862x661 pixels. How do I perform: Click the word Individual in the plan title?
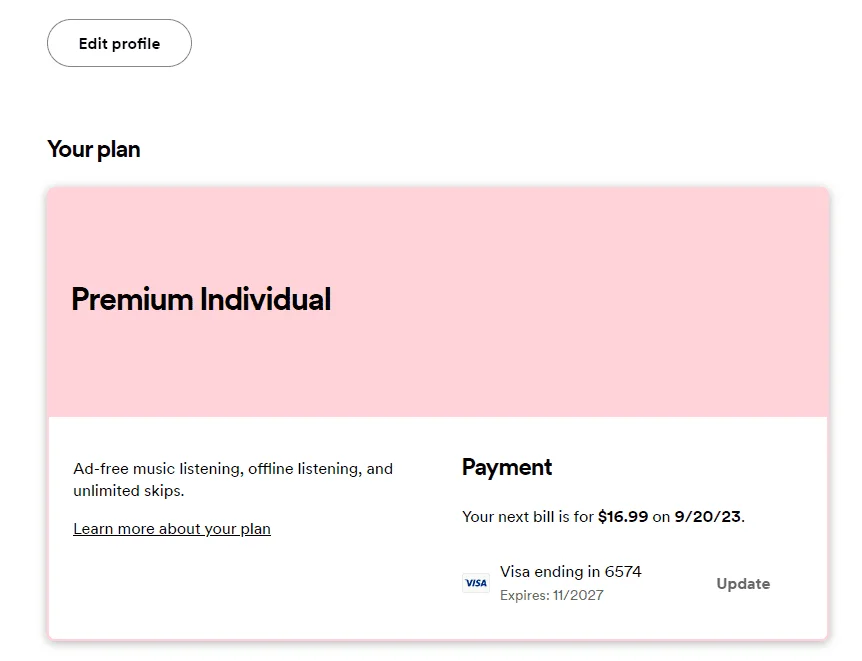[266, 299]
